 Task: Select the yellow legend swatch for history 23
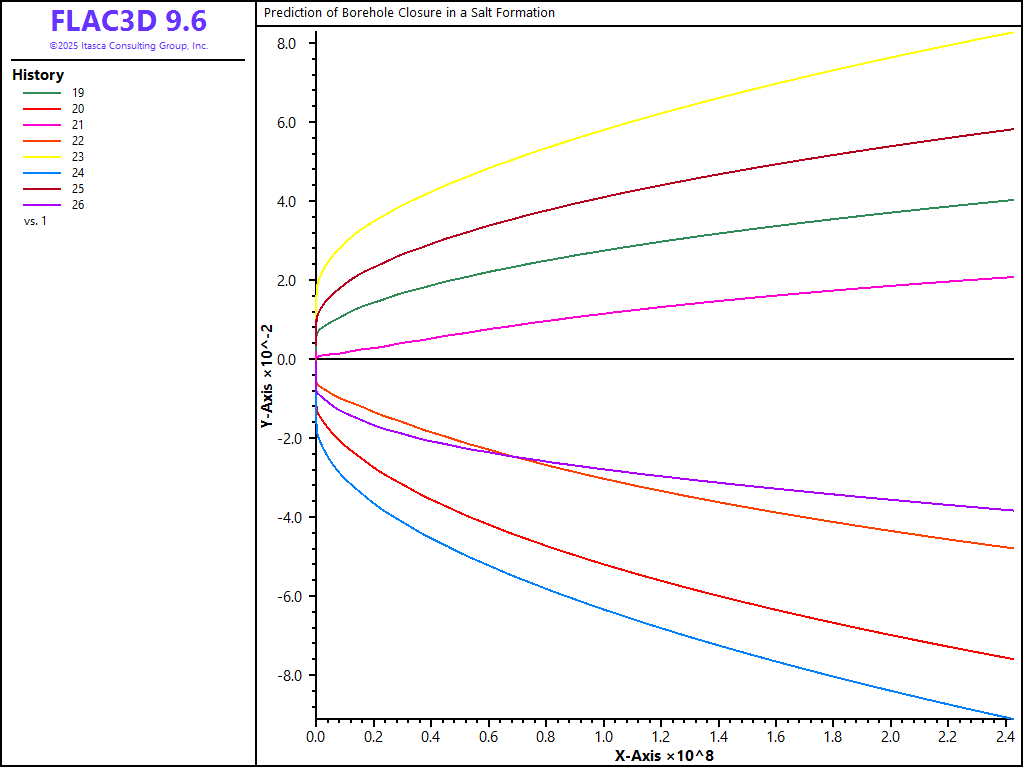coord(41,157)
